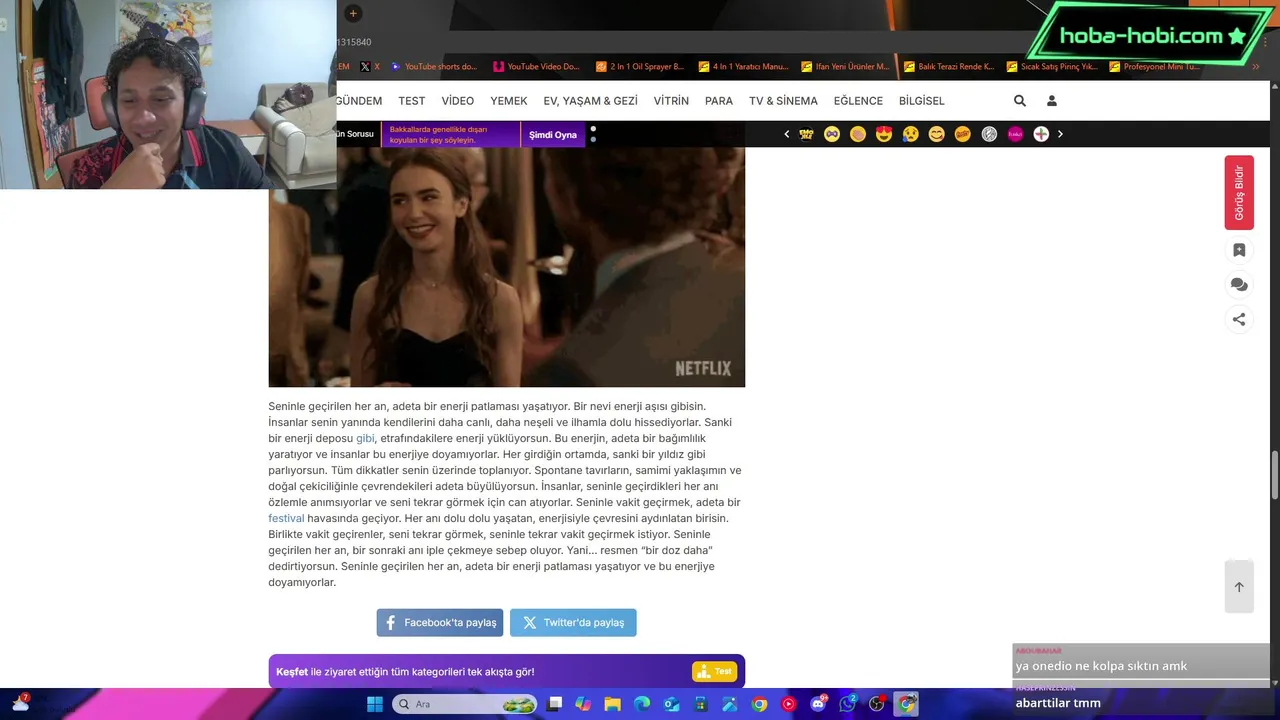Open the PARA menu item
This screenshot has height=720, width=1280.
tap(719, 101)
